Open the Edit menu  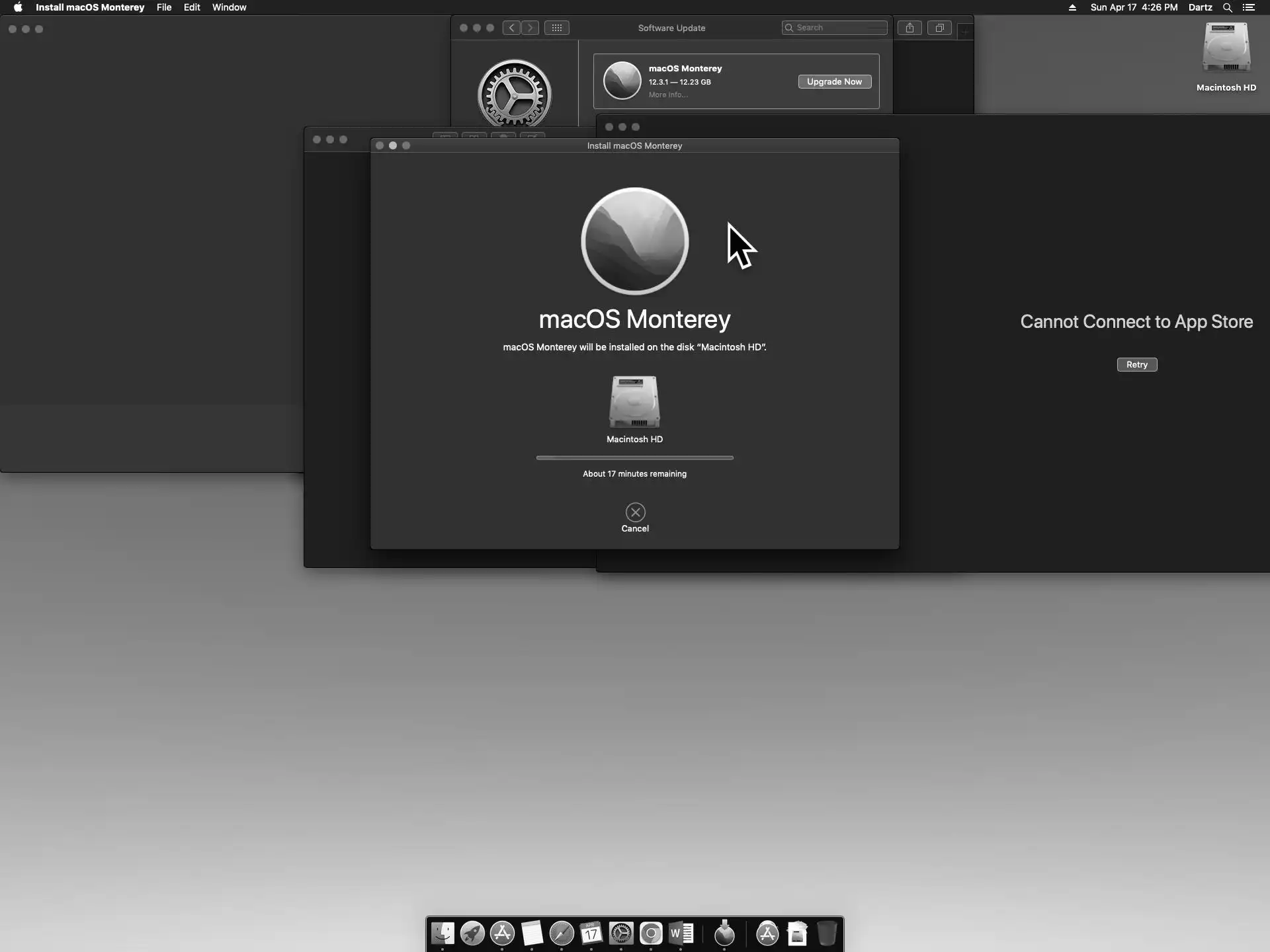[x=192, y=7]
